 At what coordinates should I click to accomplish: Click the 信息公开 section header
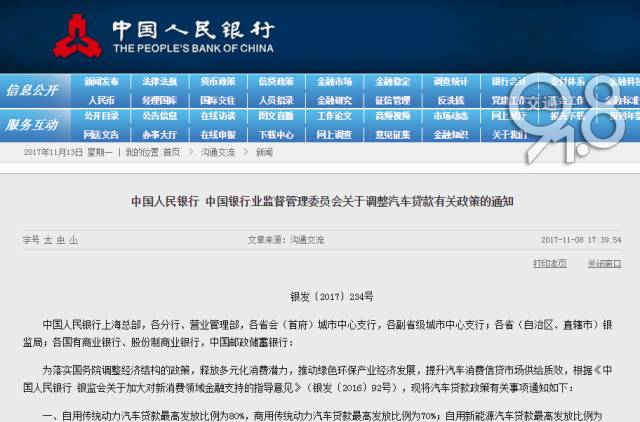32,90
